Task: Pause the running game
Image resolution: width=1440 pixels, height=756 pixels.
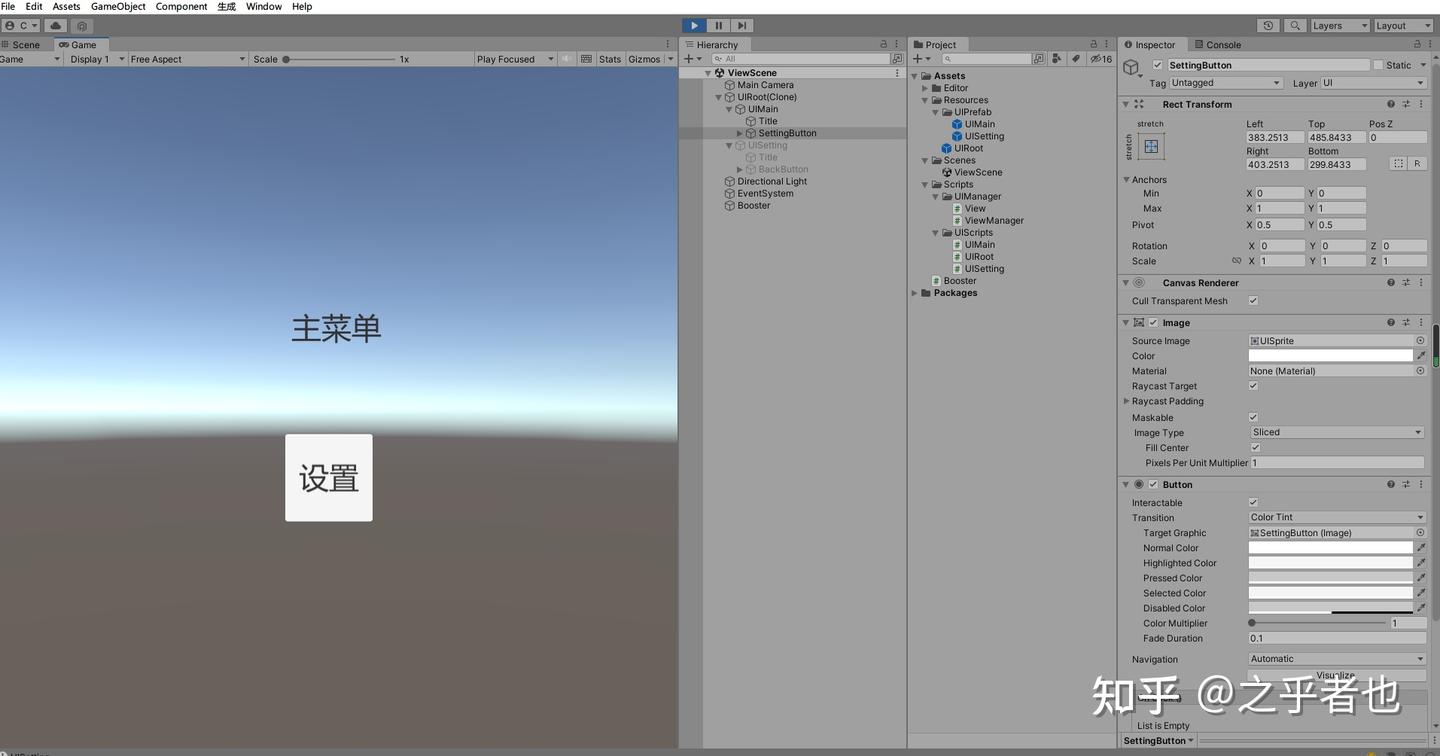Action: pos(718,25)
